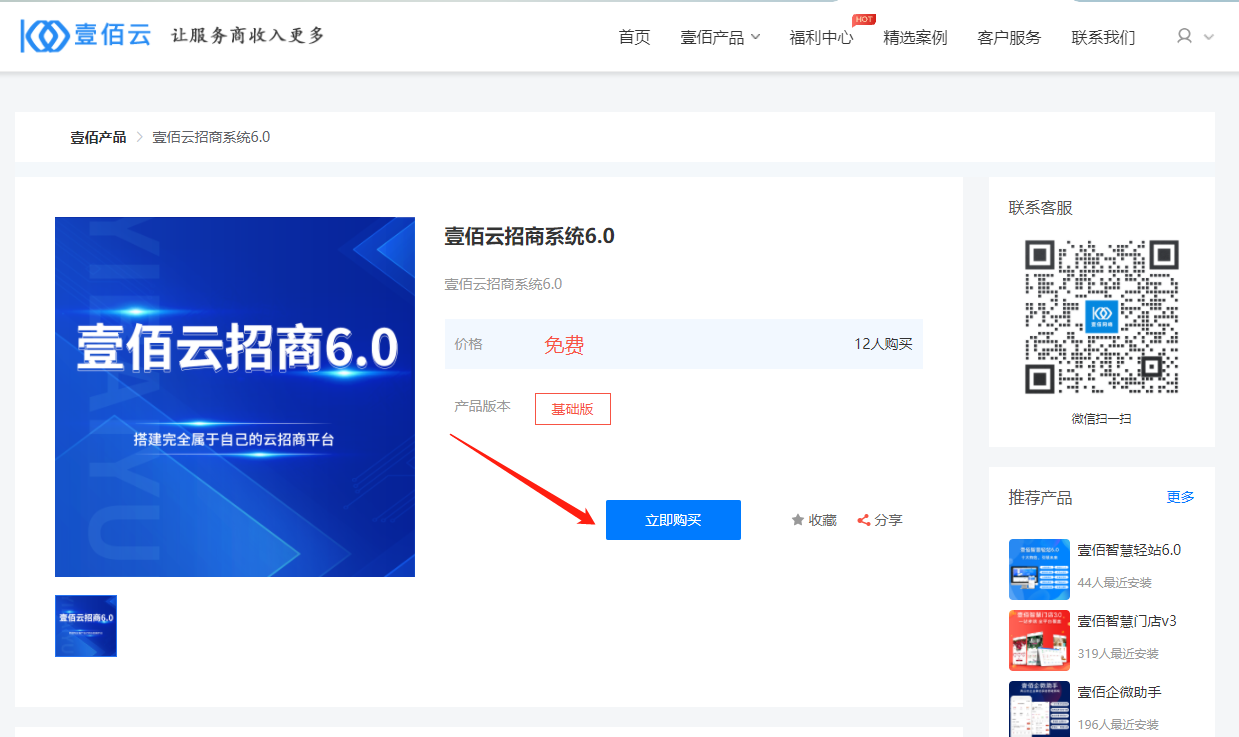Open the user account icon
Viewport: 1239px width, 737px height.
pyautogui.click(x=1185, y=36)
